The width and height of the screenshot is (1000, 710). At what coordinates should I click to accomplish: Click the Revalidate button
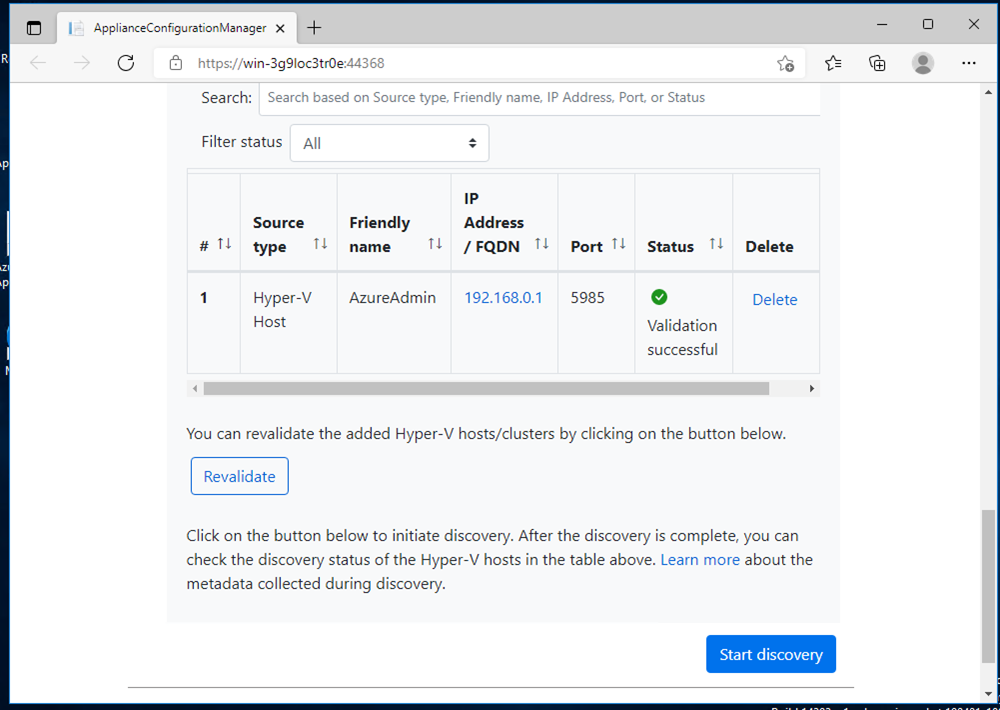point(239,476)
